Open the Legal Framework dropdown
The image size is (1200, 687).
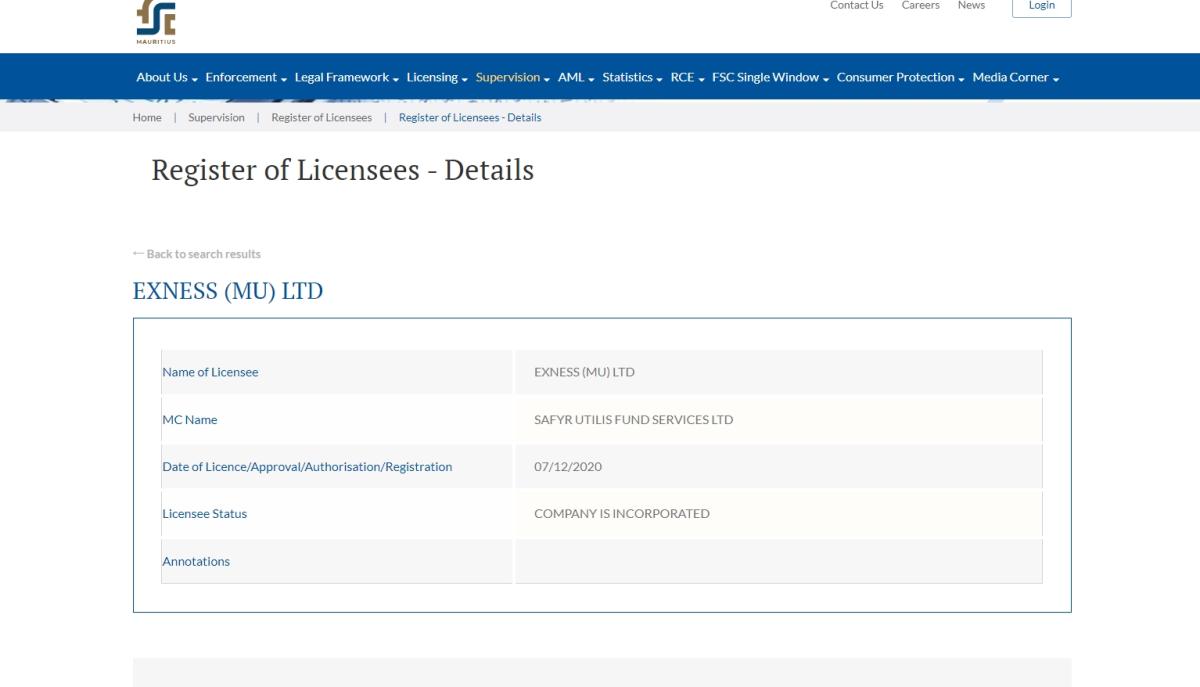[342, 76]
